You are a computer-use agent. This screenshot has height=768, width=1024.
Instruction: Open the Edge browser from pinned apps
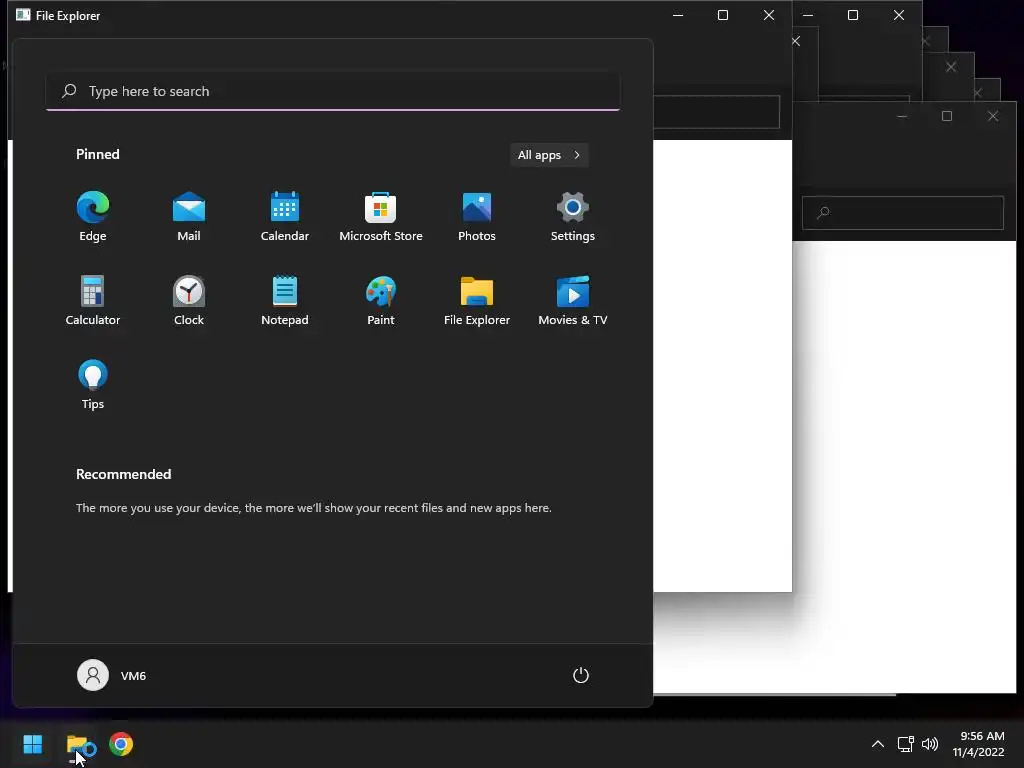pyautogui.click(x=93, y=217)
